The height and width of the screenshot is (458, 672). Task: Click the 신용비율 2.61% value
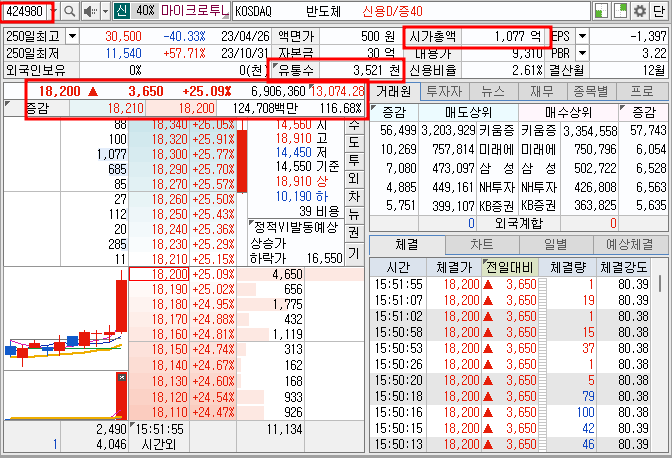[x=527, y=70]
